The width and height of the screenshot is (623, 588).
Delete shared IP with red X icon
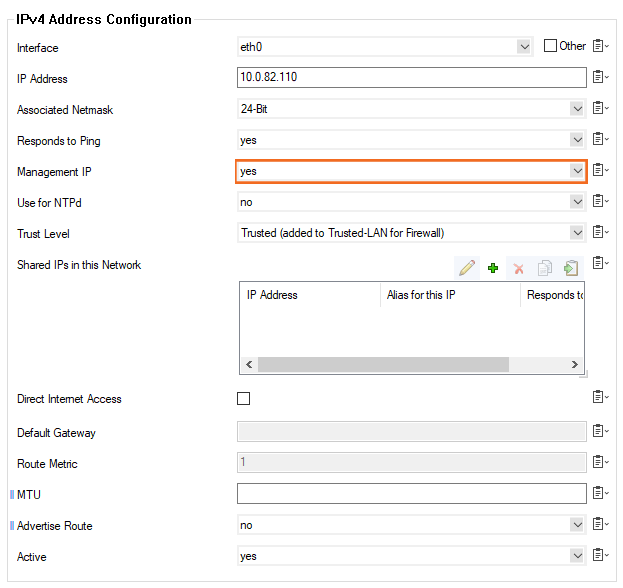click(519, 269)
